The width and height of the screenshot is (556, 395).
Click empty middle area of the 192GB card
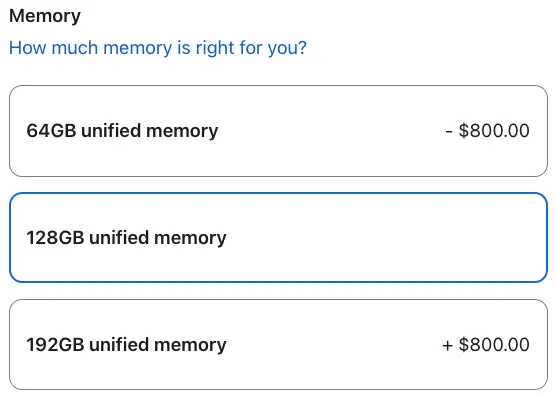(x=333, y=345)
